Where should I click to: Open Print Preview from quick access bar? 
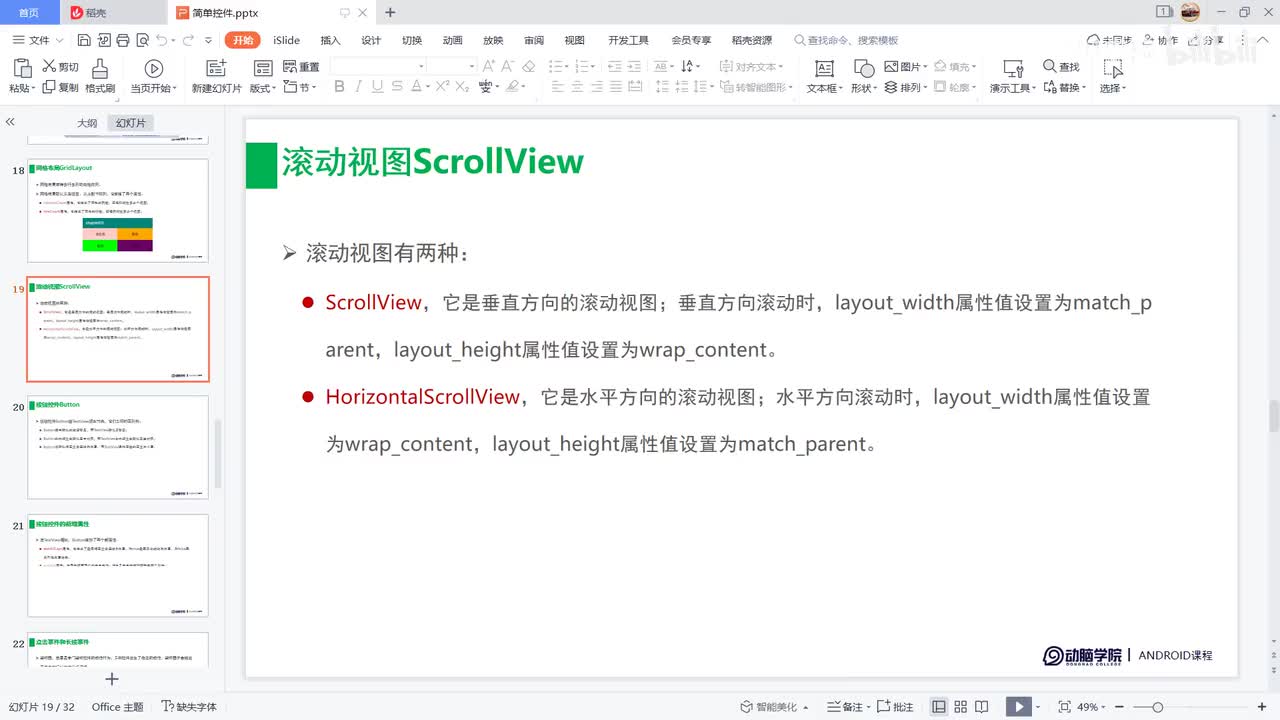(142, 40)
